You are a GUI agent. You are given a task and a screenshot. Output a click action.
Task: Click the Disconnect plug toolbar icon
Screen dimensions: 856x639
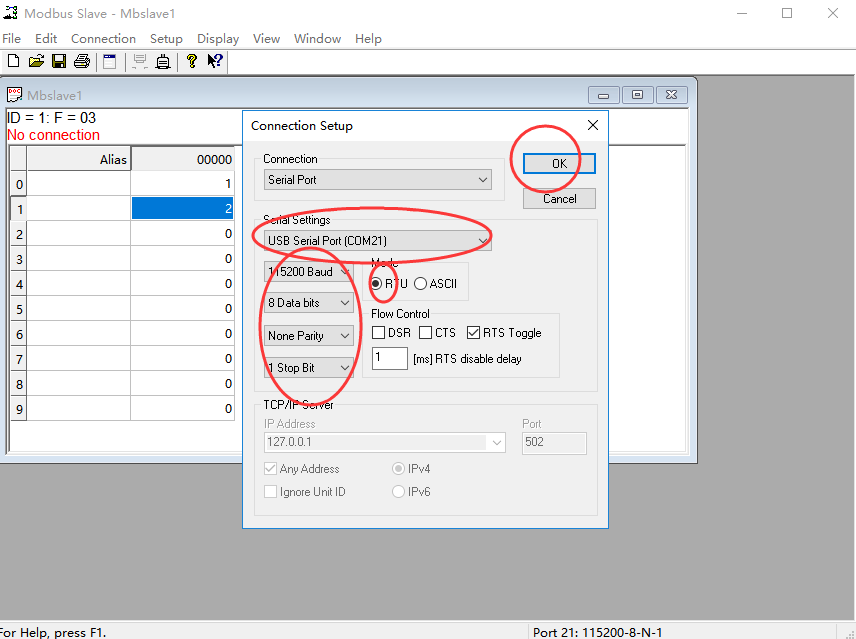click(162, 61)
